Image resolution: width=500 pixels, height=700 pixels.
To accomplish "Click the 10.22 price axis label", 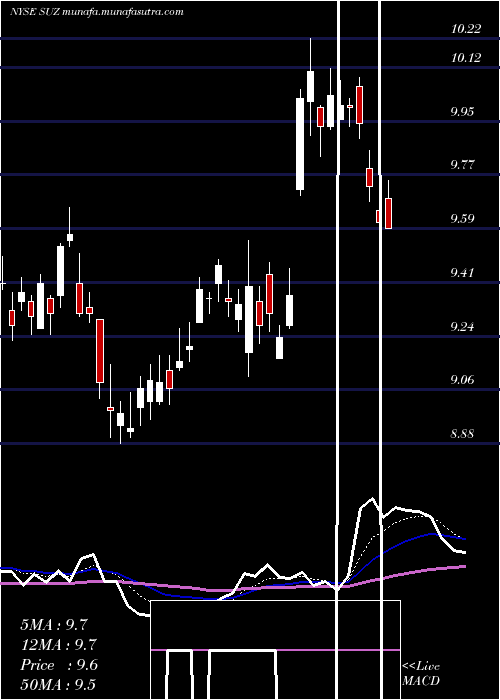I will pos(466,29).
